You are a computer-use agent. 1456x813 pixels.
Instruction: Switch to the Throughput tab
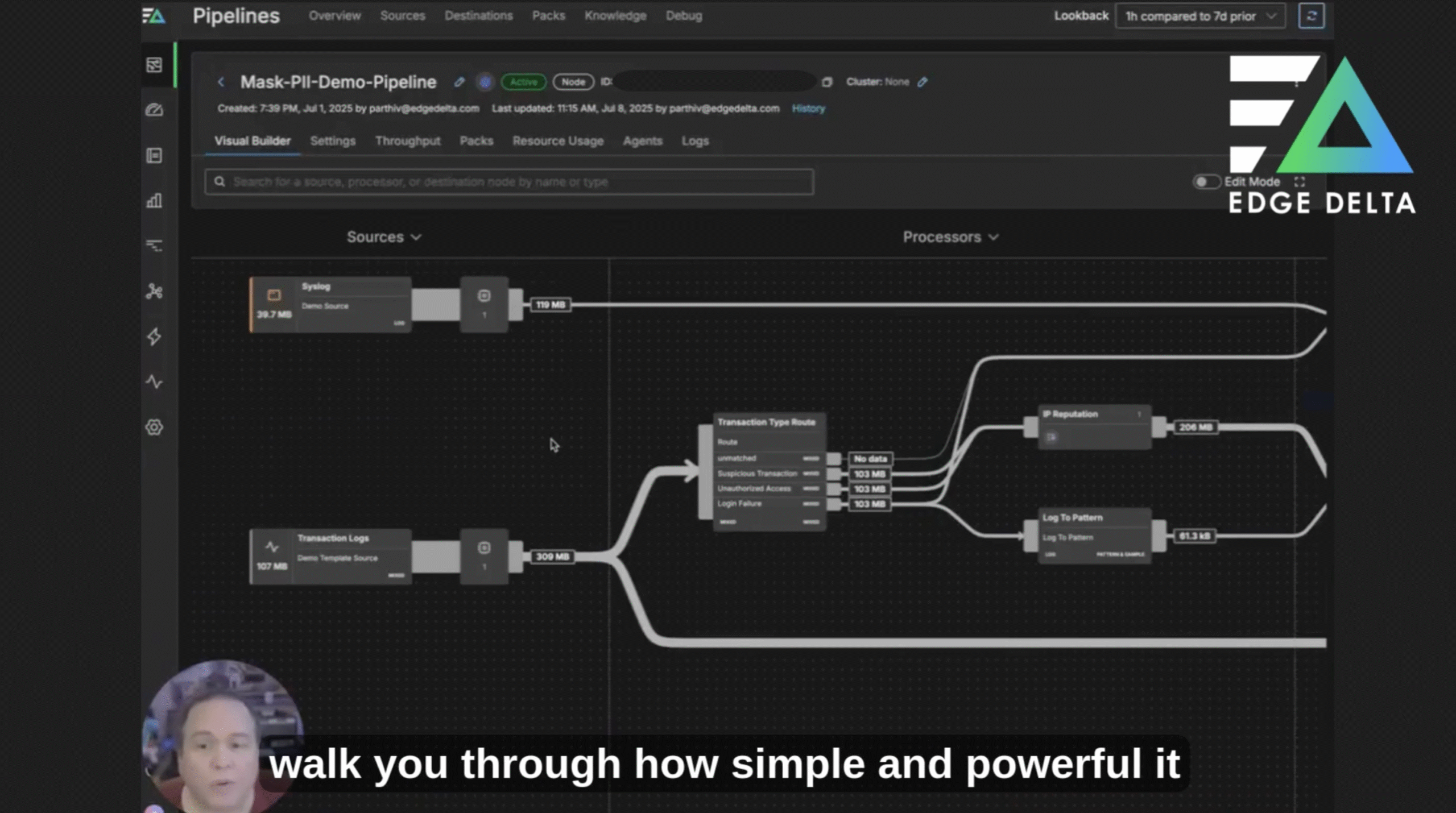(407, 141)
